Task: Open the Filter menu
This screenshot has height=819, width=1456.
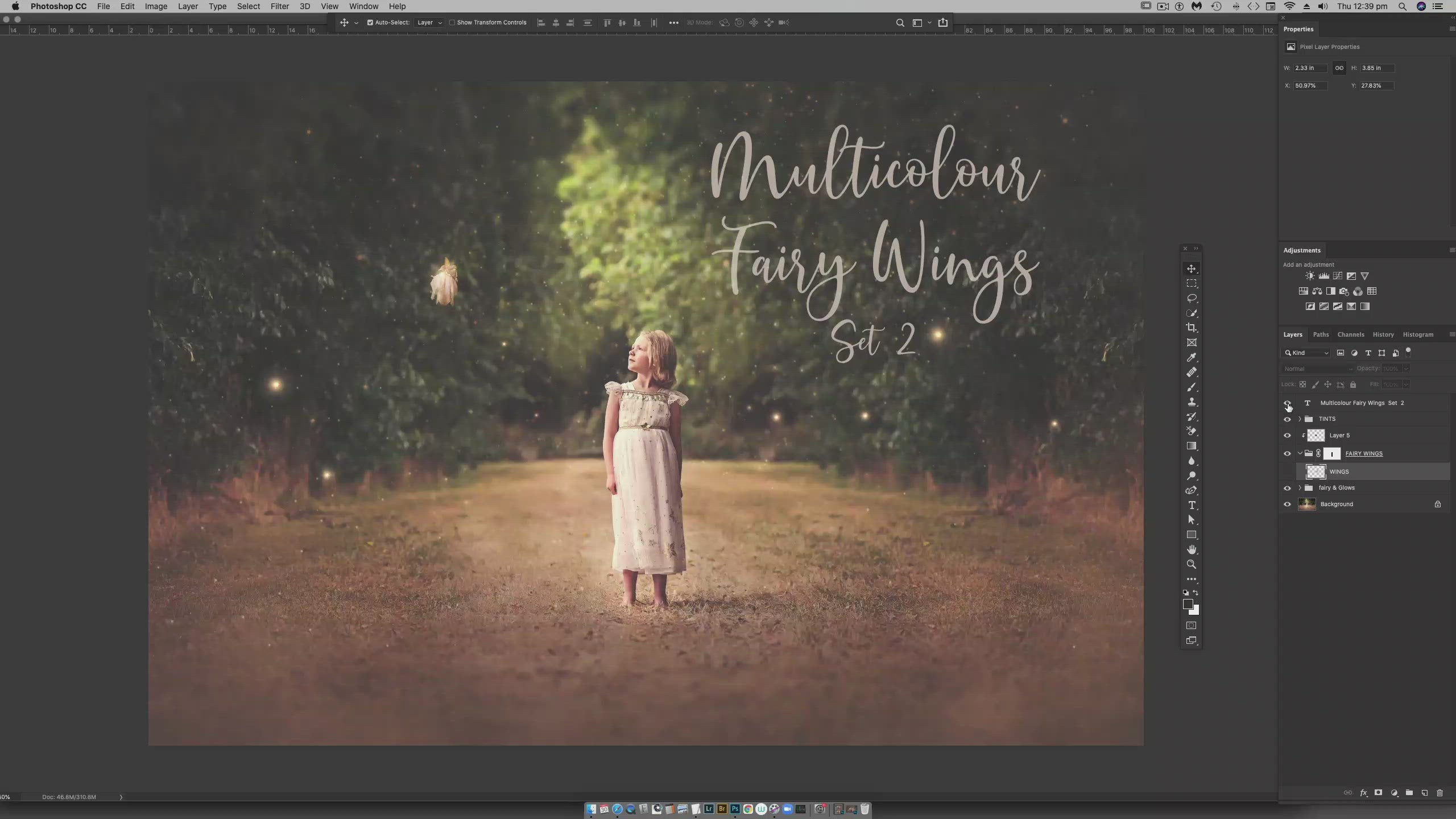Action: click(x=279, y=6)
